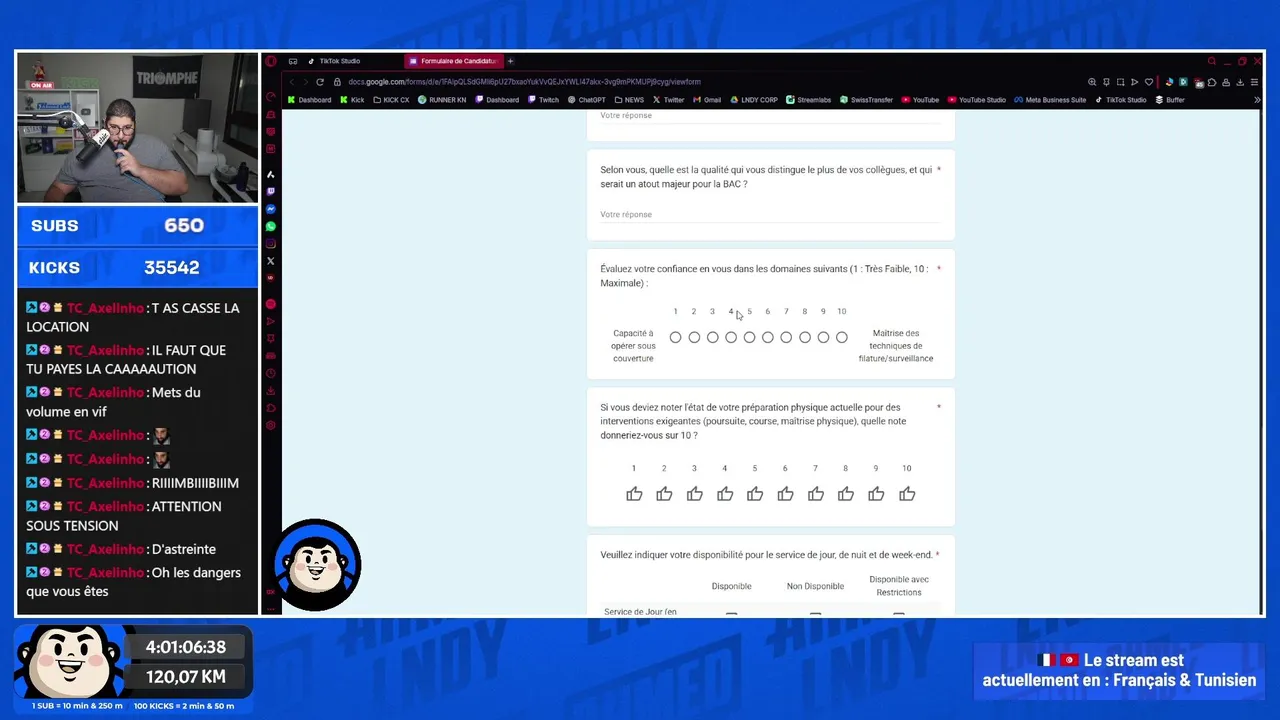Open Extensions cube in the browser sidebar
The width and height of the screenshot is (1280, 720).
click(x=270, y=409)
